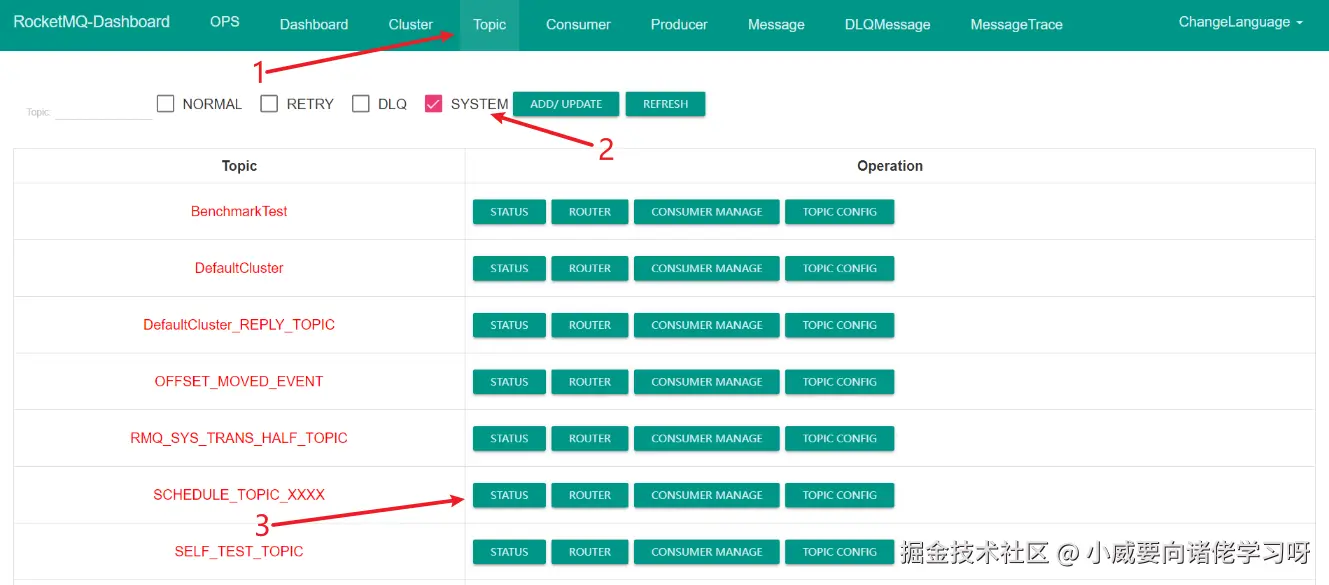
Task: Go to the MessageTrace tab
Action: (1016, 25)
